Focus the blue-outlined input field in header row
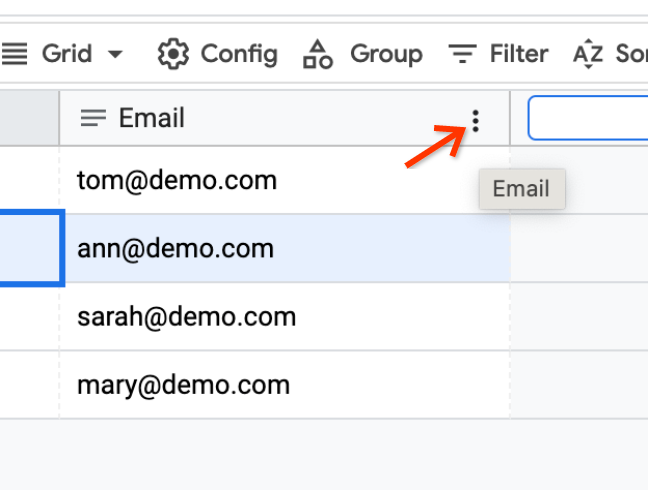The height and width of the screenshot is (490, 648). pyautogui.click(x=590, y=118)
